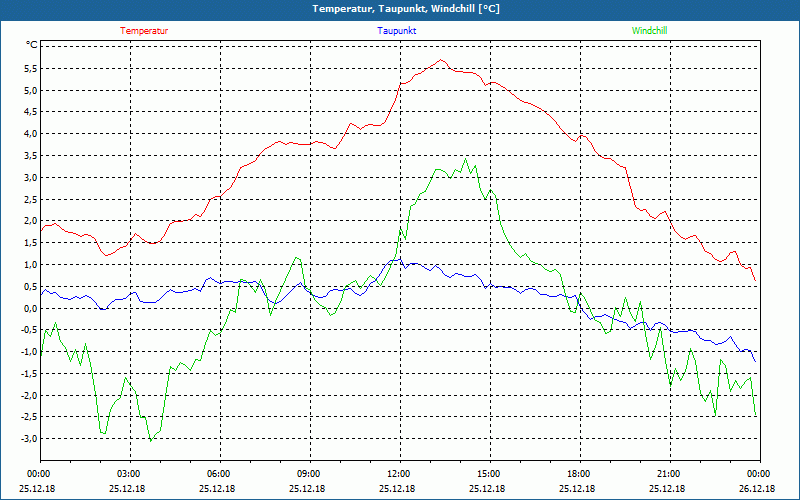
Task: Click the 2,0 y-axis value
Action: [x=32, y=221]
